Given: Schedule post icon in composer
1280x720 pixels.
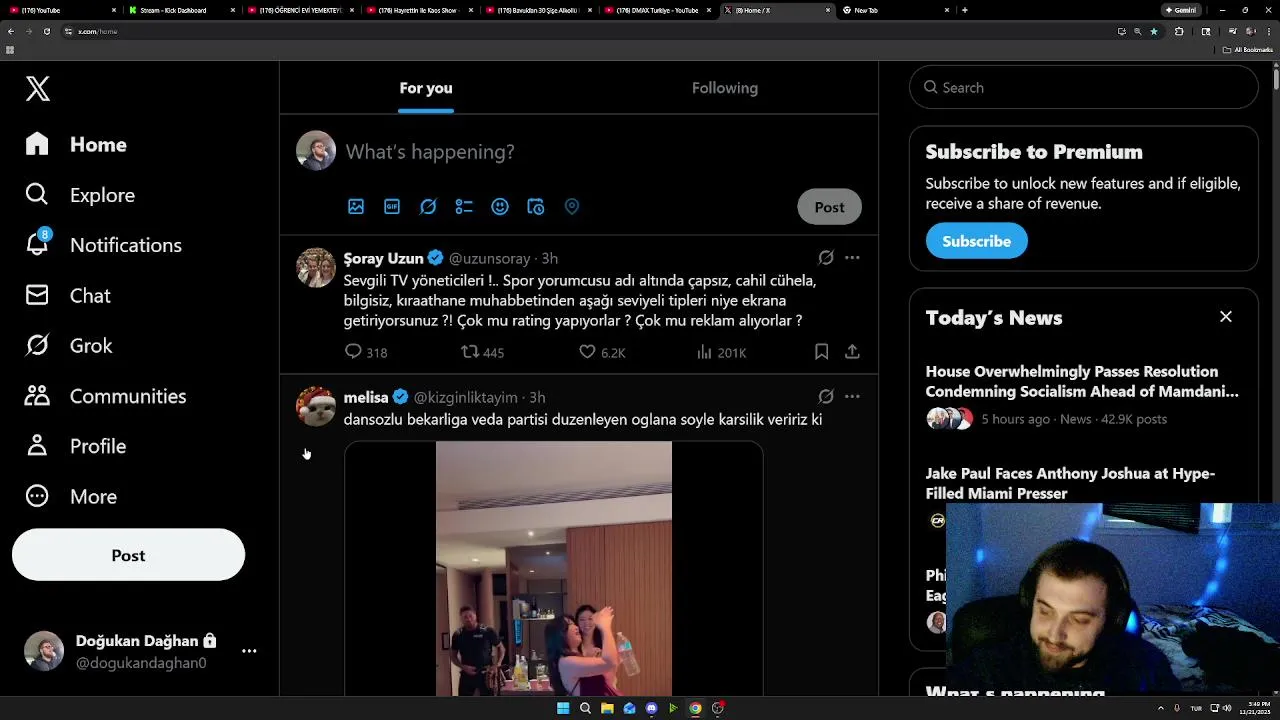Looking at the screenshot, I should pos(536,206).
